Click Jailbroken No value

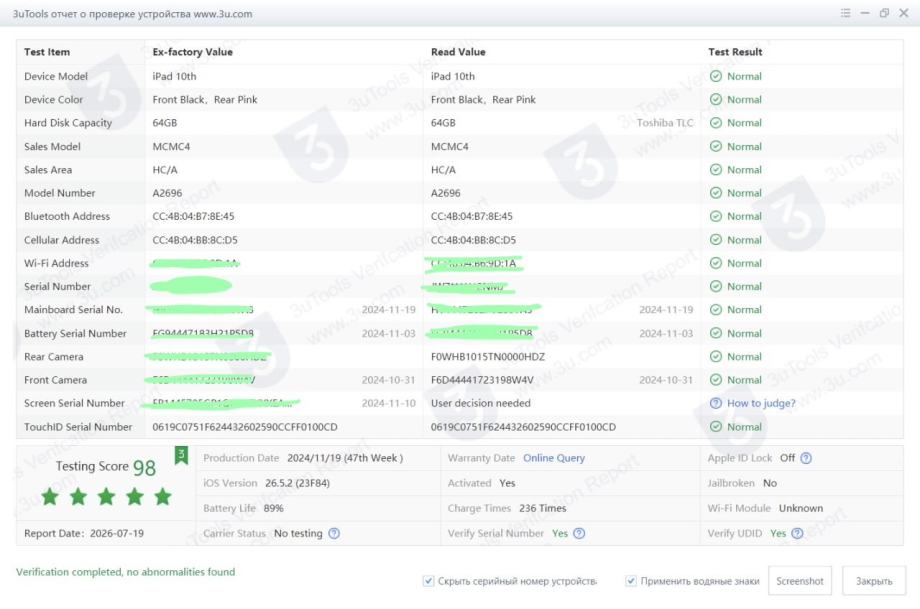tap(770, 483)
